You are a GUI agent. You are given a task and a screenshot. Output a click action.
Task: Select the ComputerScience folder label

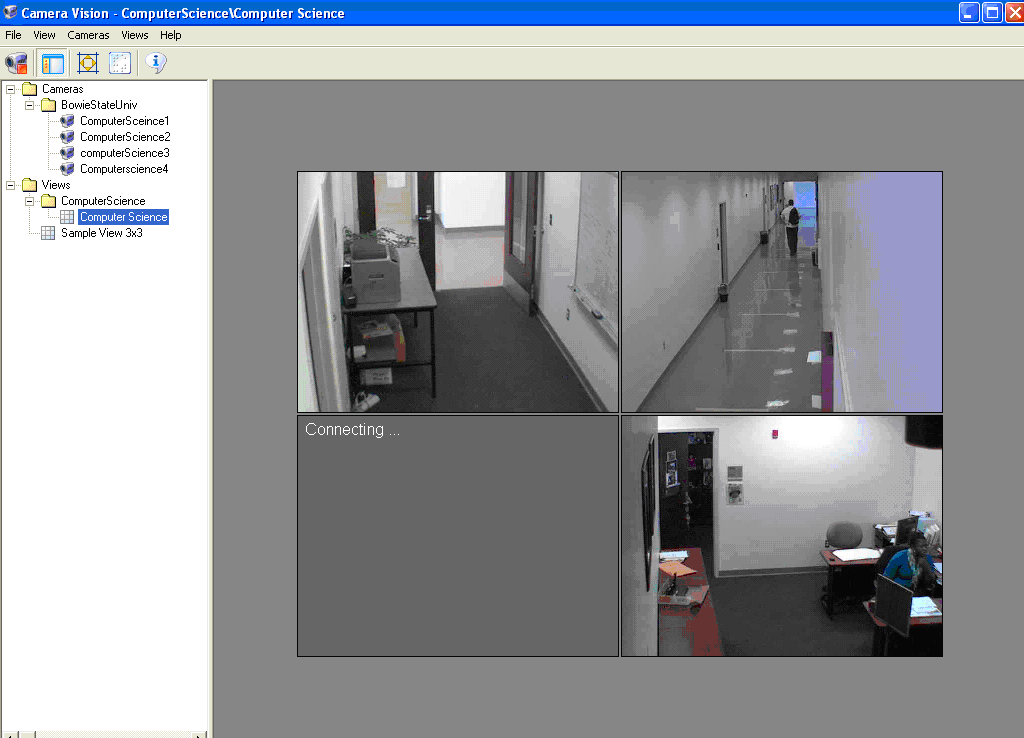point(103,201)
